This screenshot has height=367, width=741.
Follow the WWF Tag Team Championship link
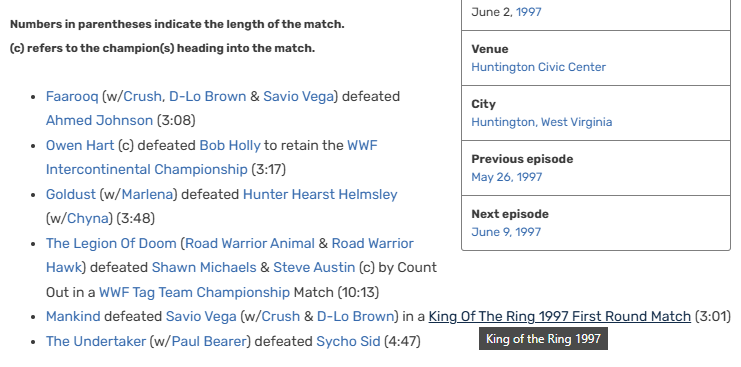[x=194, y=292]
